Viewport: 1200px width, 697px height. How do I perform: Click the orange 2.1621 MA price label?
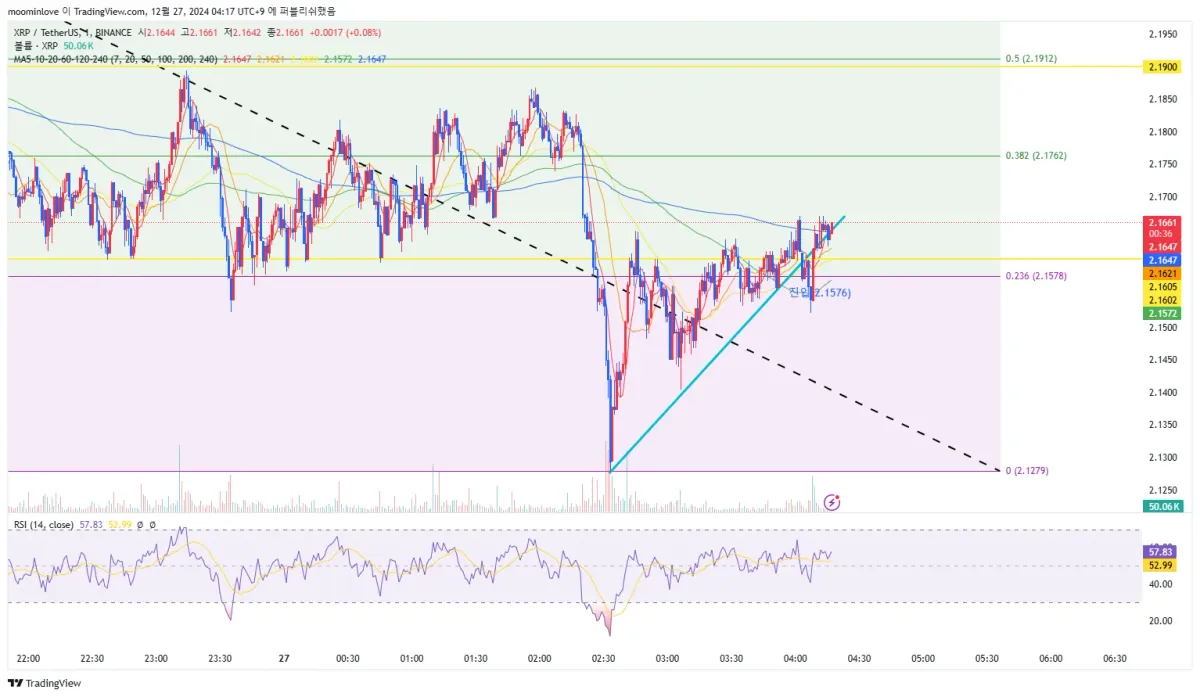pos(1163,273)
